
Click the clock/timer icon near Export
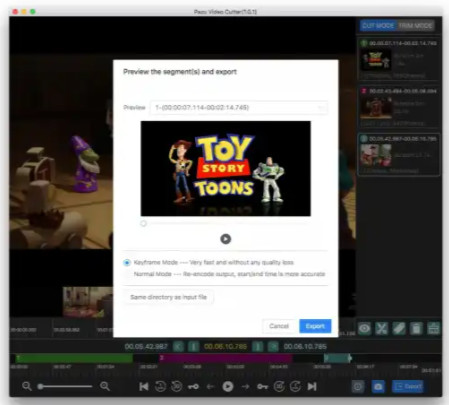(358, 387)
